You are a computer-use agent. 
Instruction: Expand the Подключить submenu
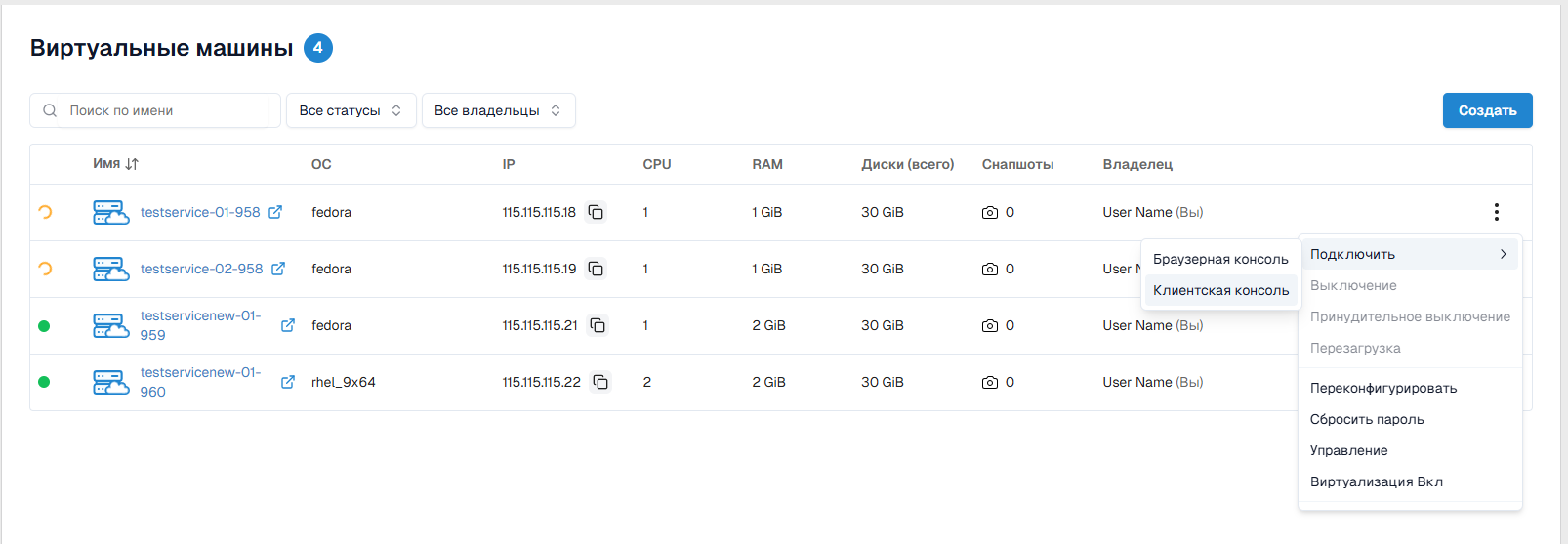1409,254
